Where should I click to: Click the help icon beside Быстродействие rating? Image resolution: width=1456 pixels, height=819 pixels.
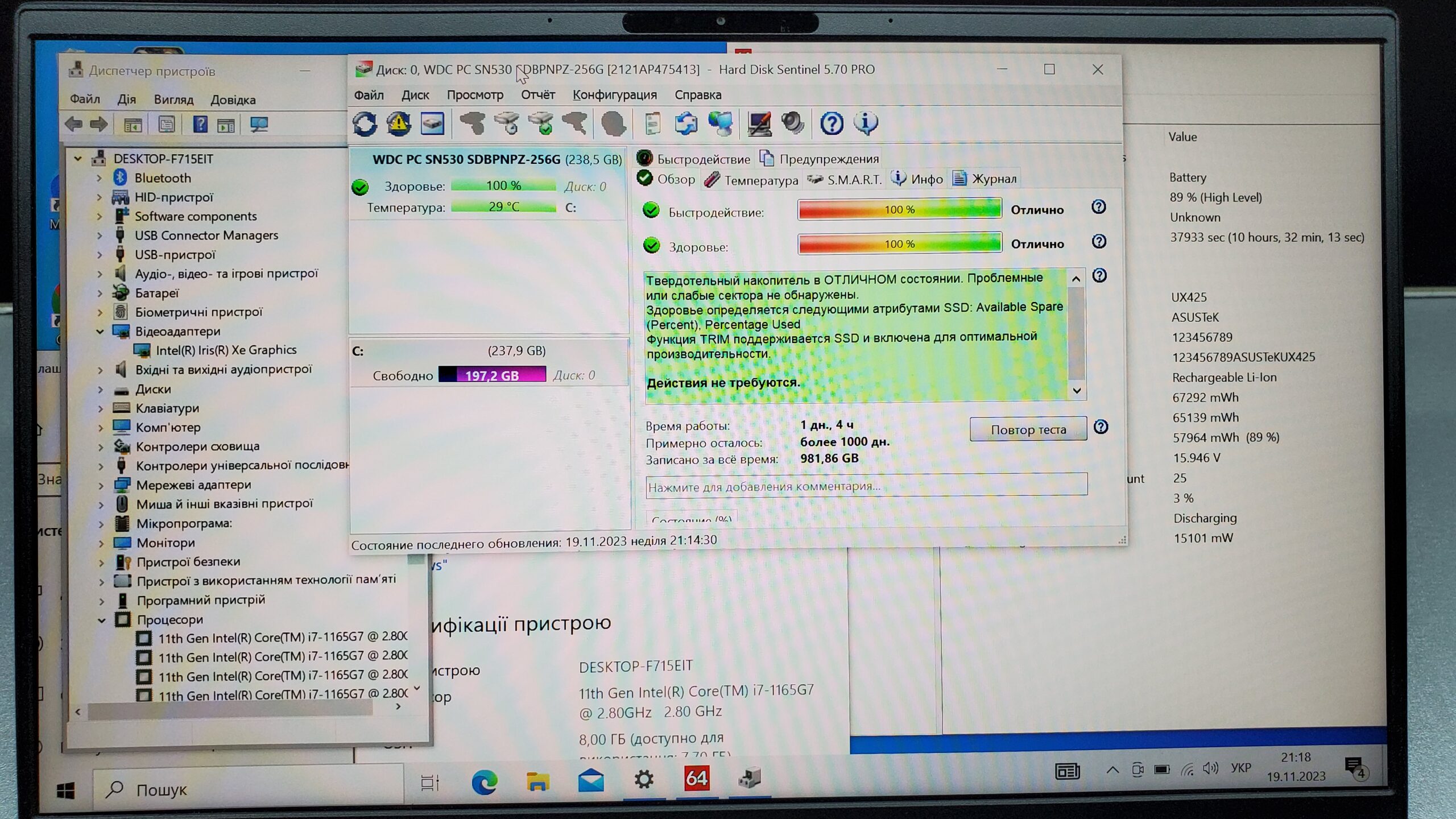(1098, 207)
